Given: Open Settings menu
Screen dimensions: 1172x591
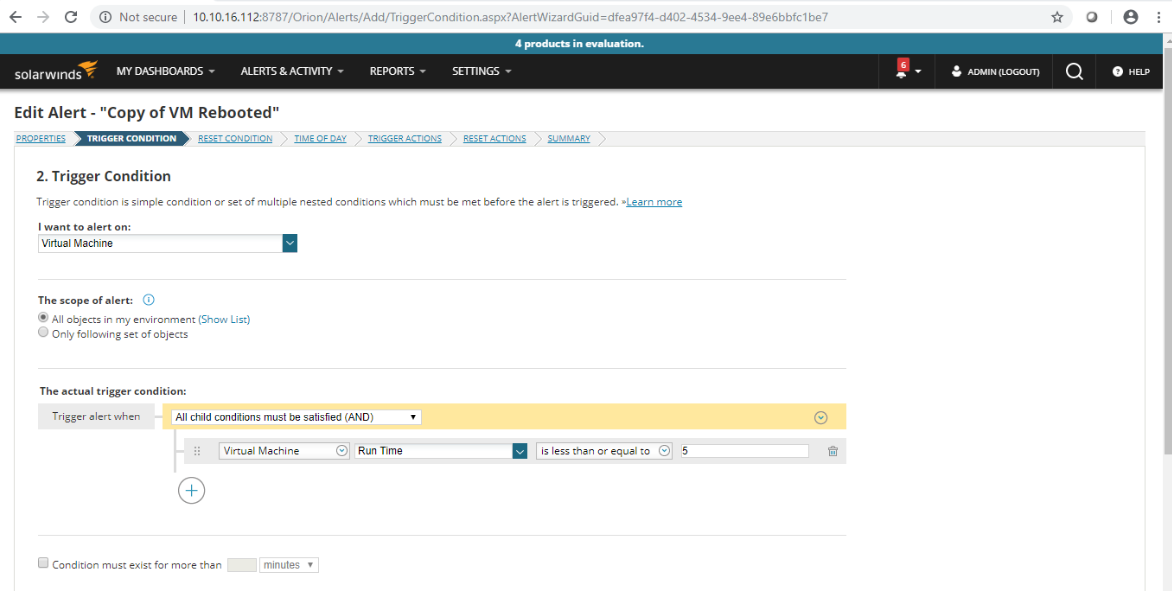Looking at the screenshot, I should [x=481, y=71].
